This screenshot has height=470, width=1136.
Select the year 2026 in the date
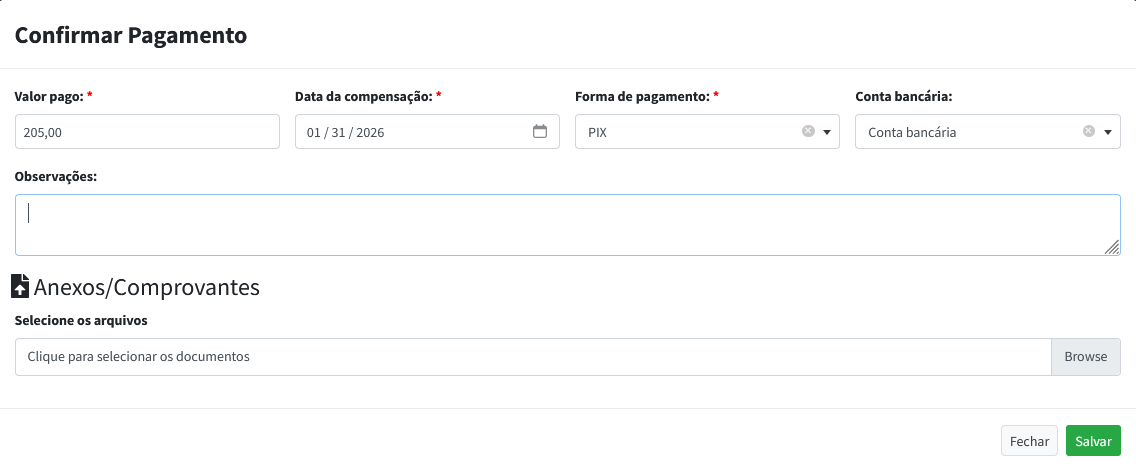370,132
